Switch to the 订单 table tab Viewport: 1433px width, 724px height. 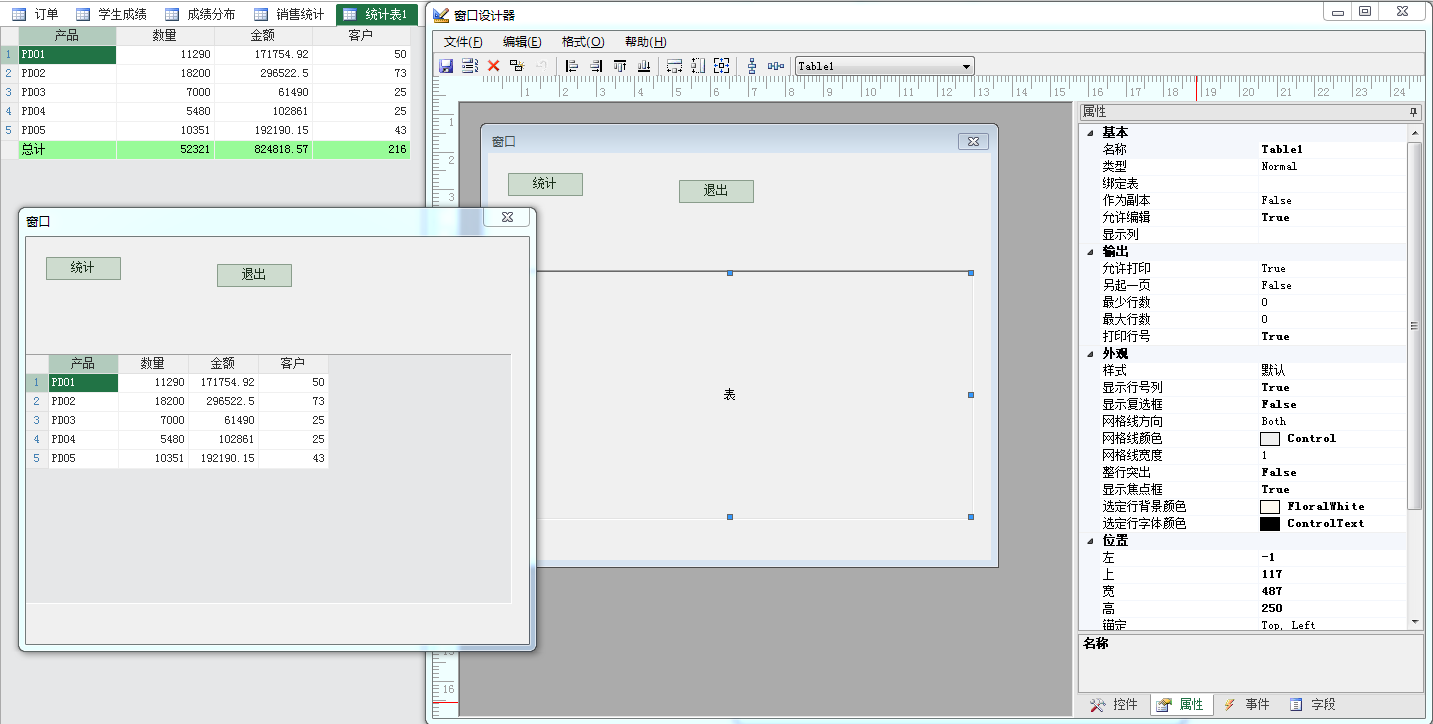[x=35, y=14]
